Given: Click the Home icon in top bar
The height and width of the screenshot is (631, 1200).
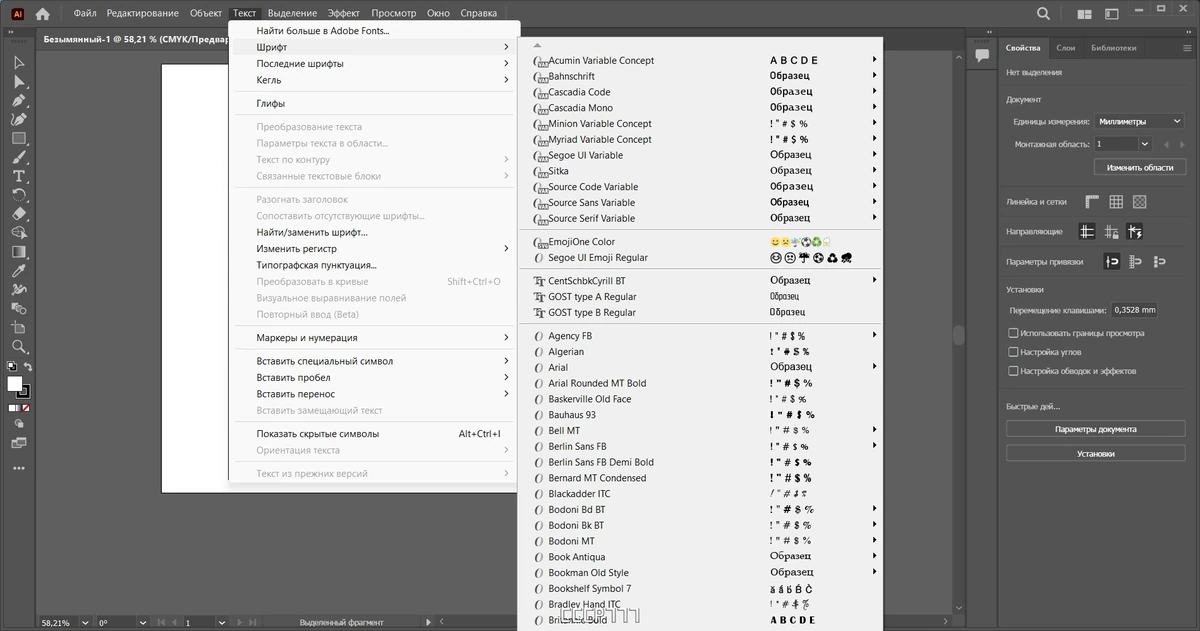Looking at the screenshot, I should pyautogui.click(x=42, y=14).
